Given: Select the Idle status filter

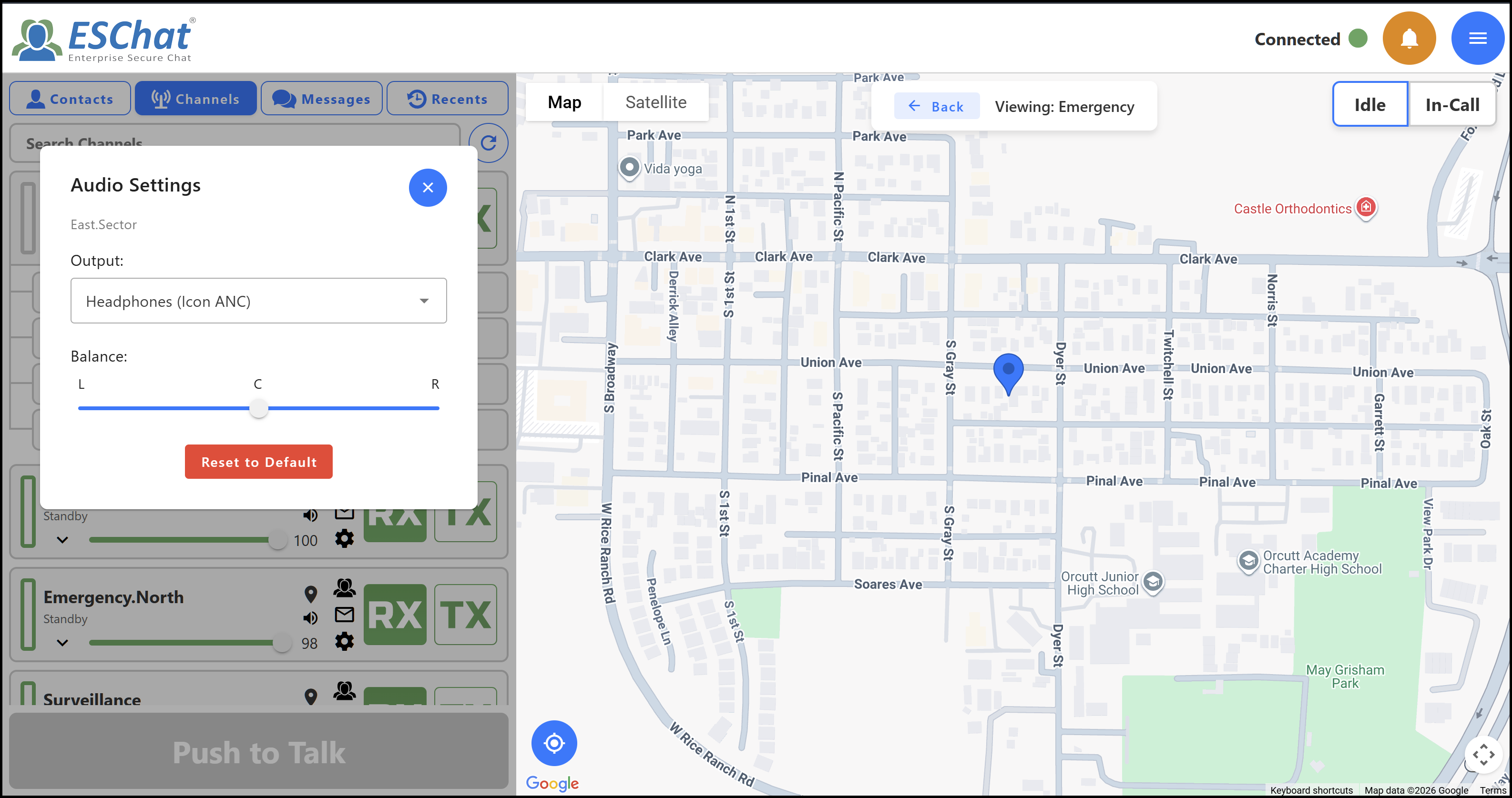Looking at the screenshot, I should 1369,104.
